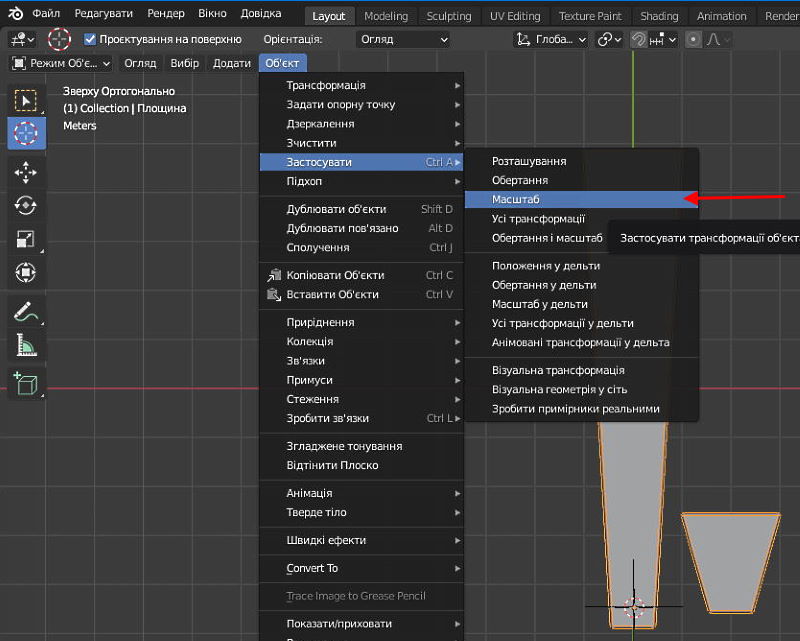
Task: Select the combined Transform tool
Action: [26, 272]
